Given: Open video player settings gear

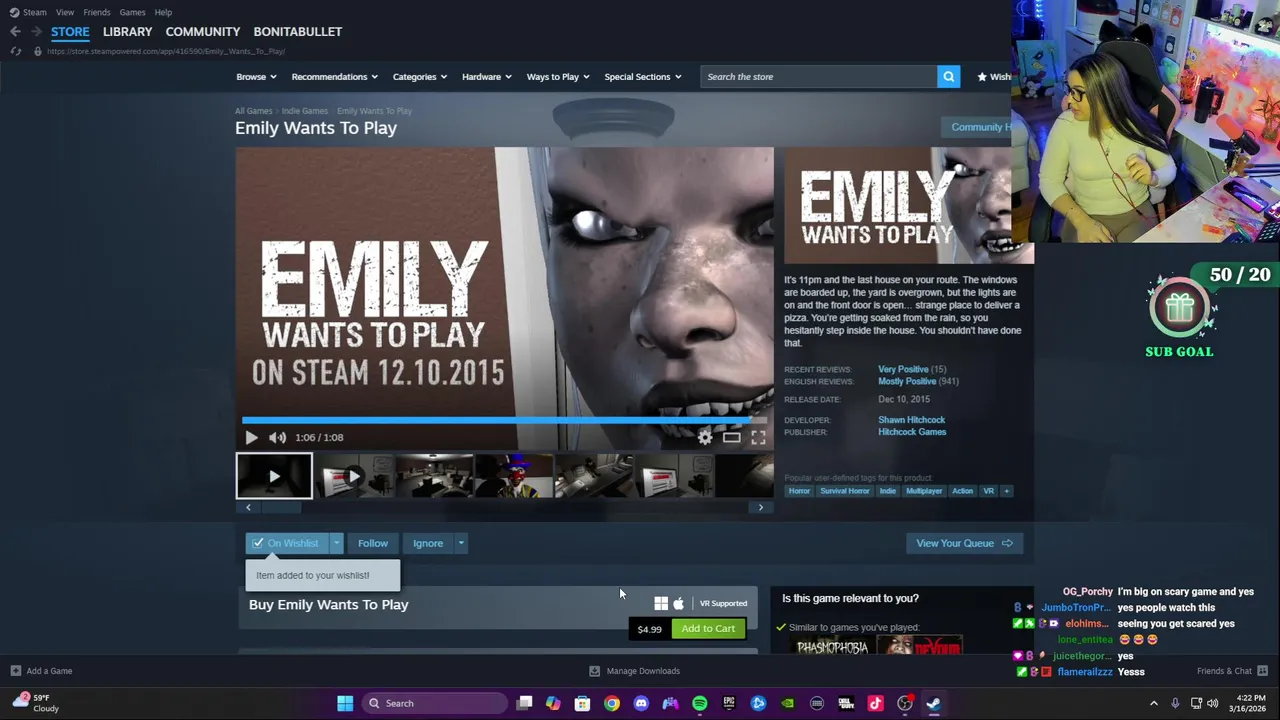Looking at the screenshot, I should click(705, 437).
